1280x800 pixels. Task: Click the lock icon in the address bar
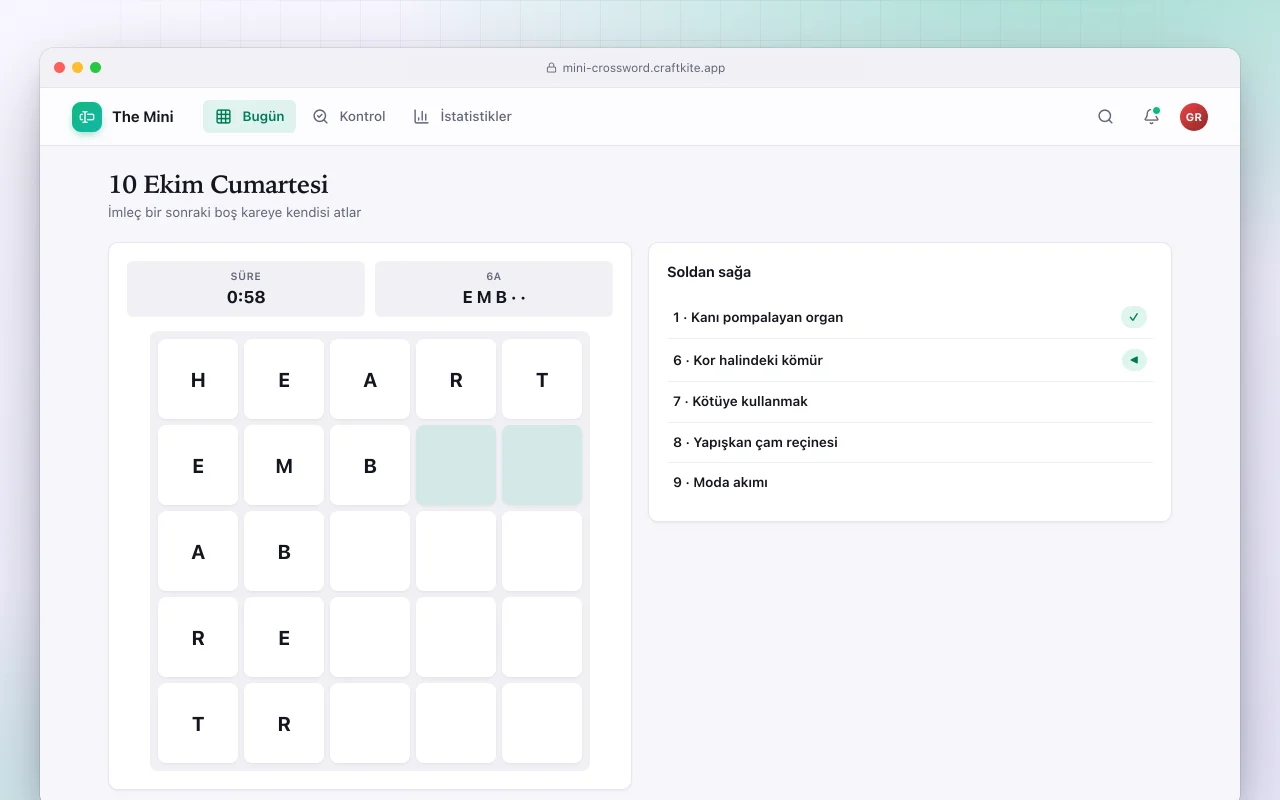pyautogui.click(x=551, y=68)
